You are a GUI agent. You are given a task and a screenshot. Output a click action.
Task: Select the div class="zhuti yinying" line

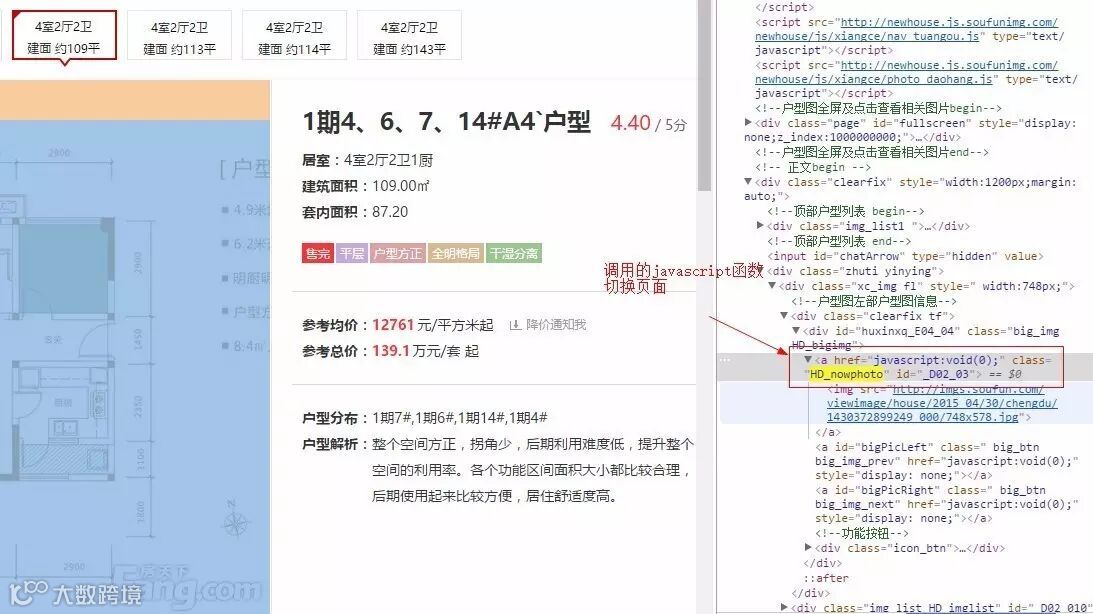(x=855, y=271)
